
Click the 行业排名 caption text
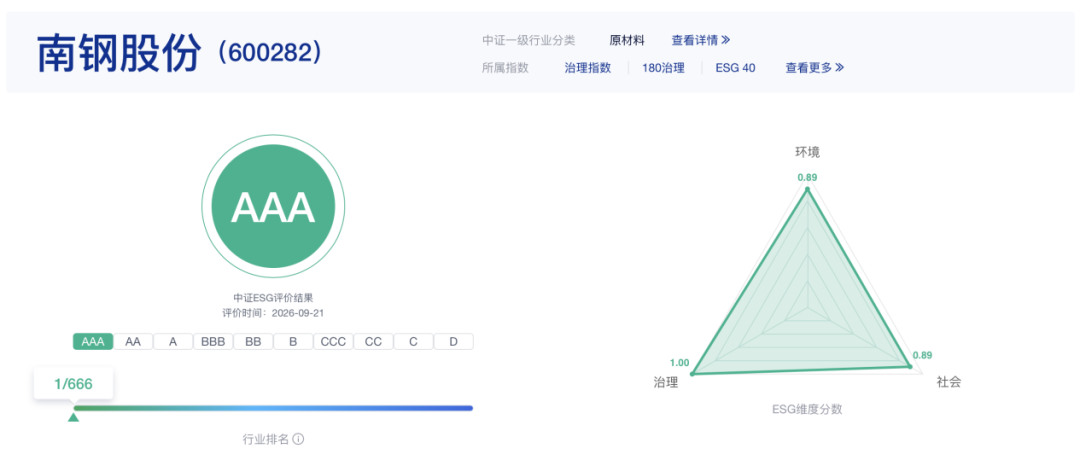click(266, 439)
